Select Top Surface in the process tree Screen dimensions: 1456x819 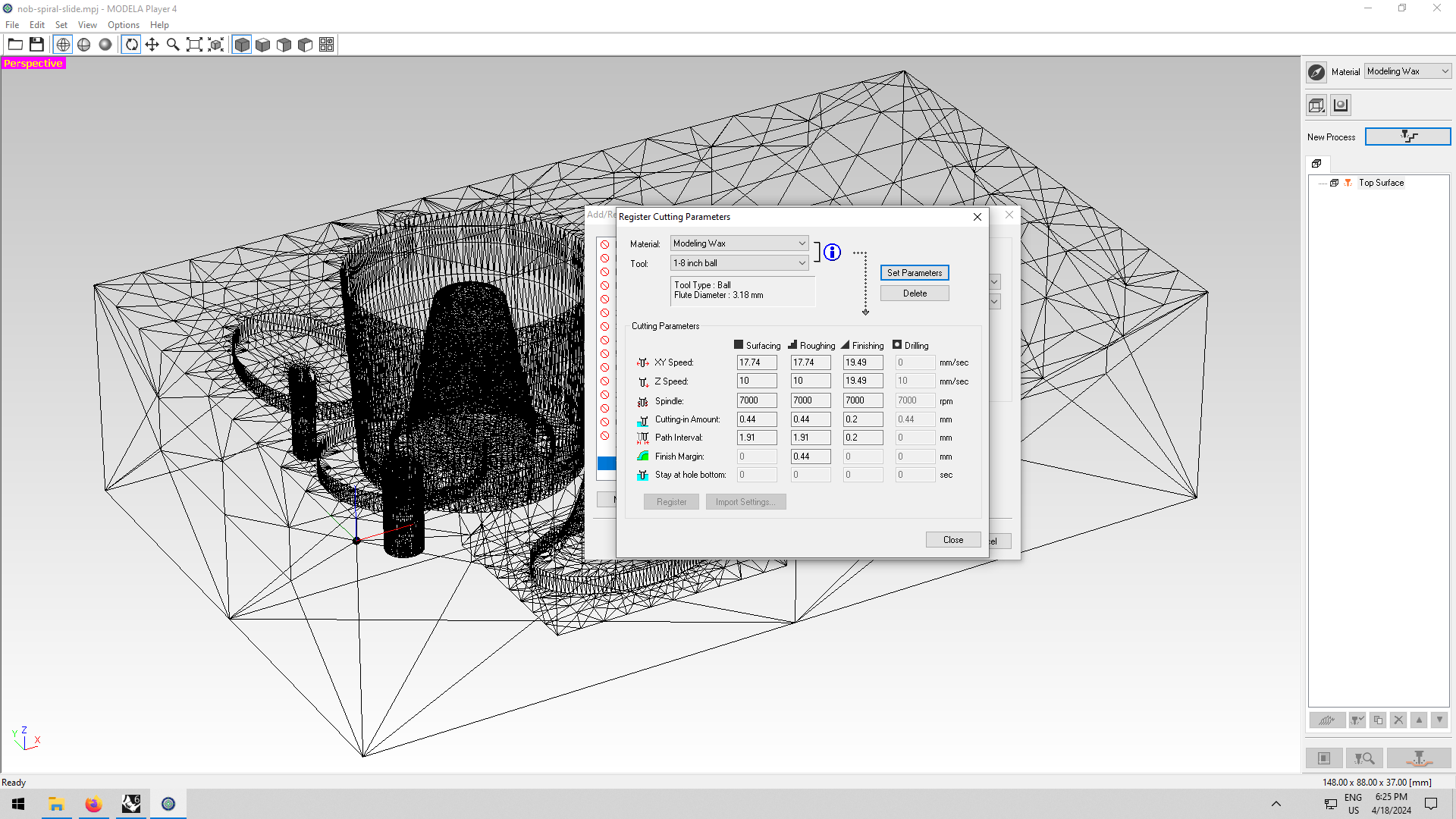point(1381,183)
